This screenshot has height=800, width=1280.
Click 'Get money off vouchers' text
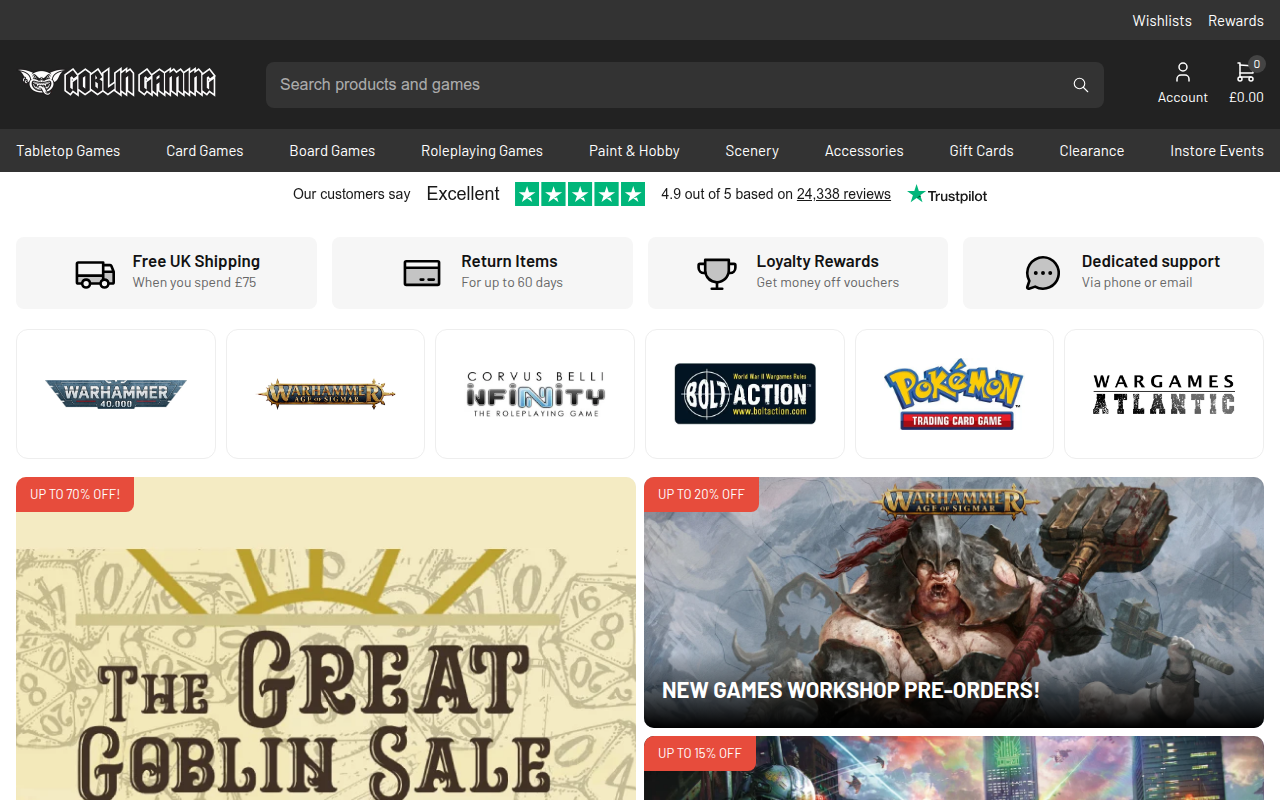point(828,283)
